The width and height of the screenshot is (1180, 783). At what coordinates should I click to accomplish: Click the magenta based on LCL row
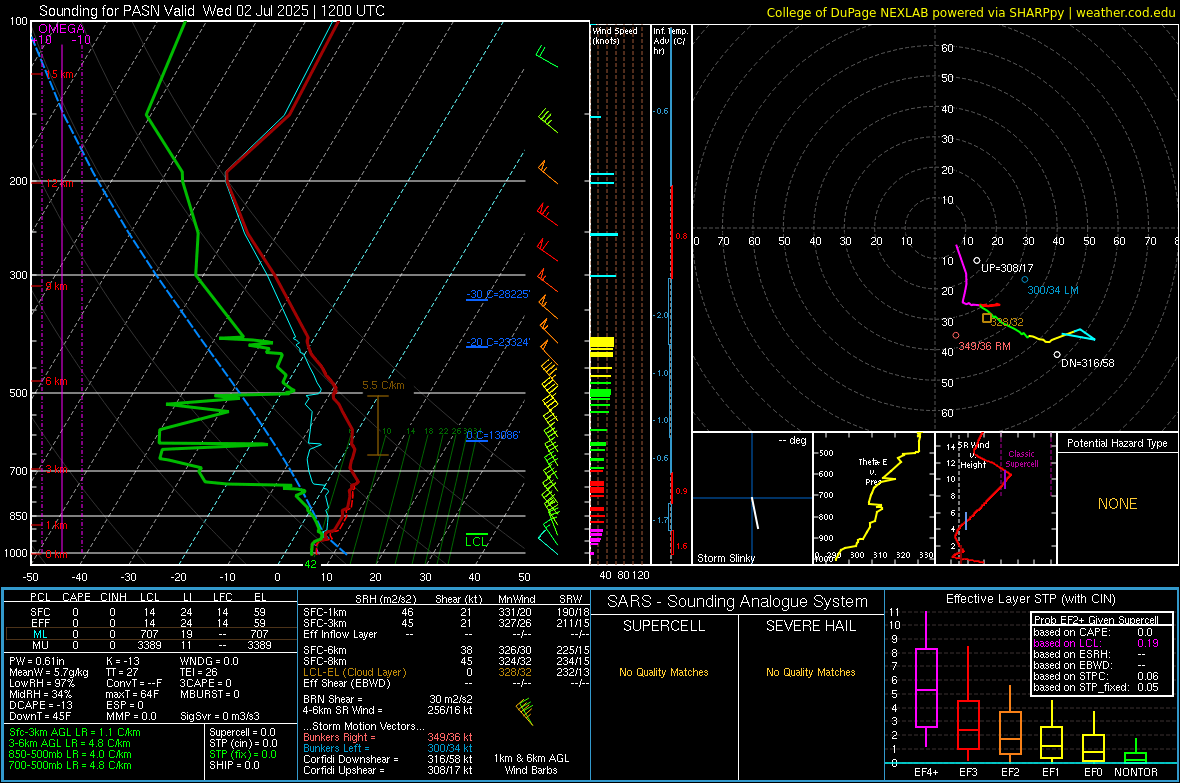(x=1096, y=643)
